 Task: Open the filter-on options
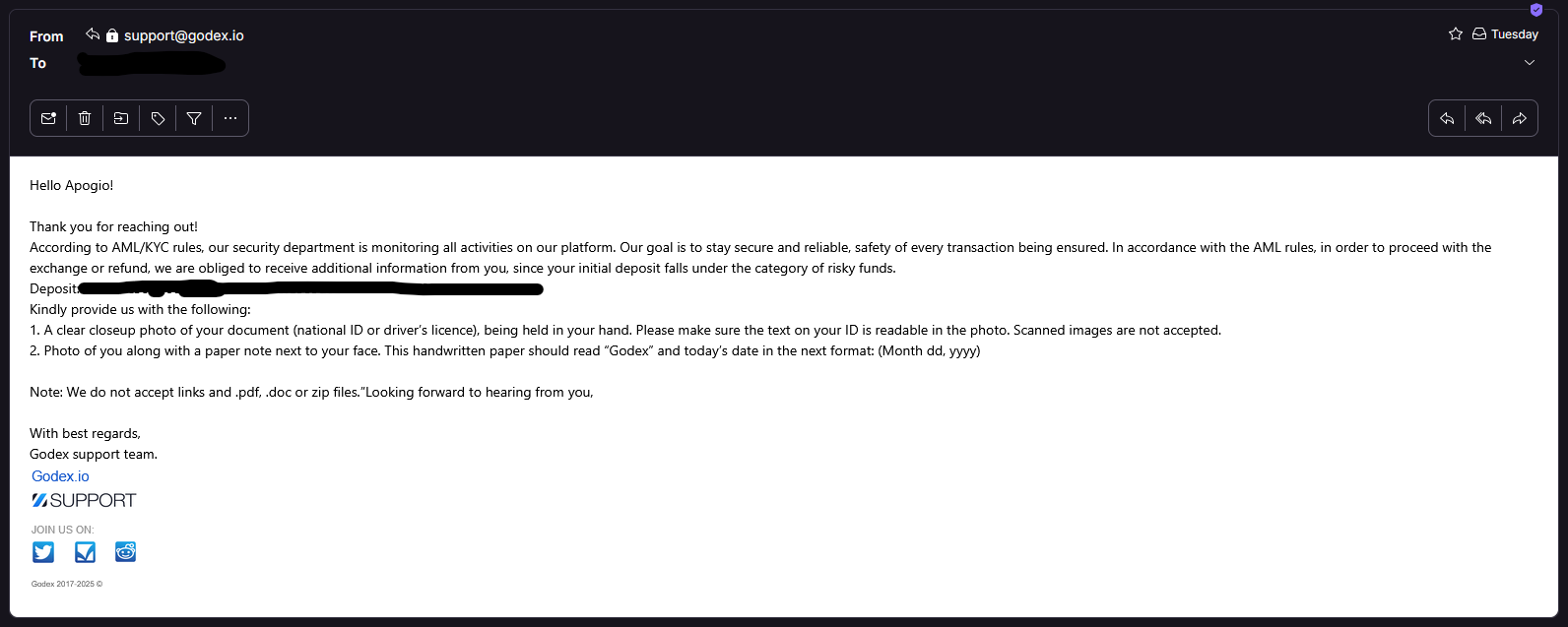click(x=194, y=118)
